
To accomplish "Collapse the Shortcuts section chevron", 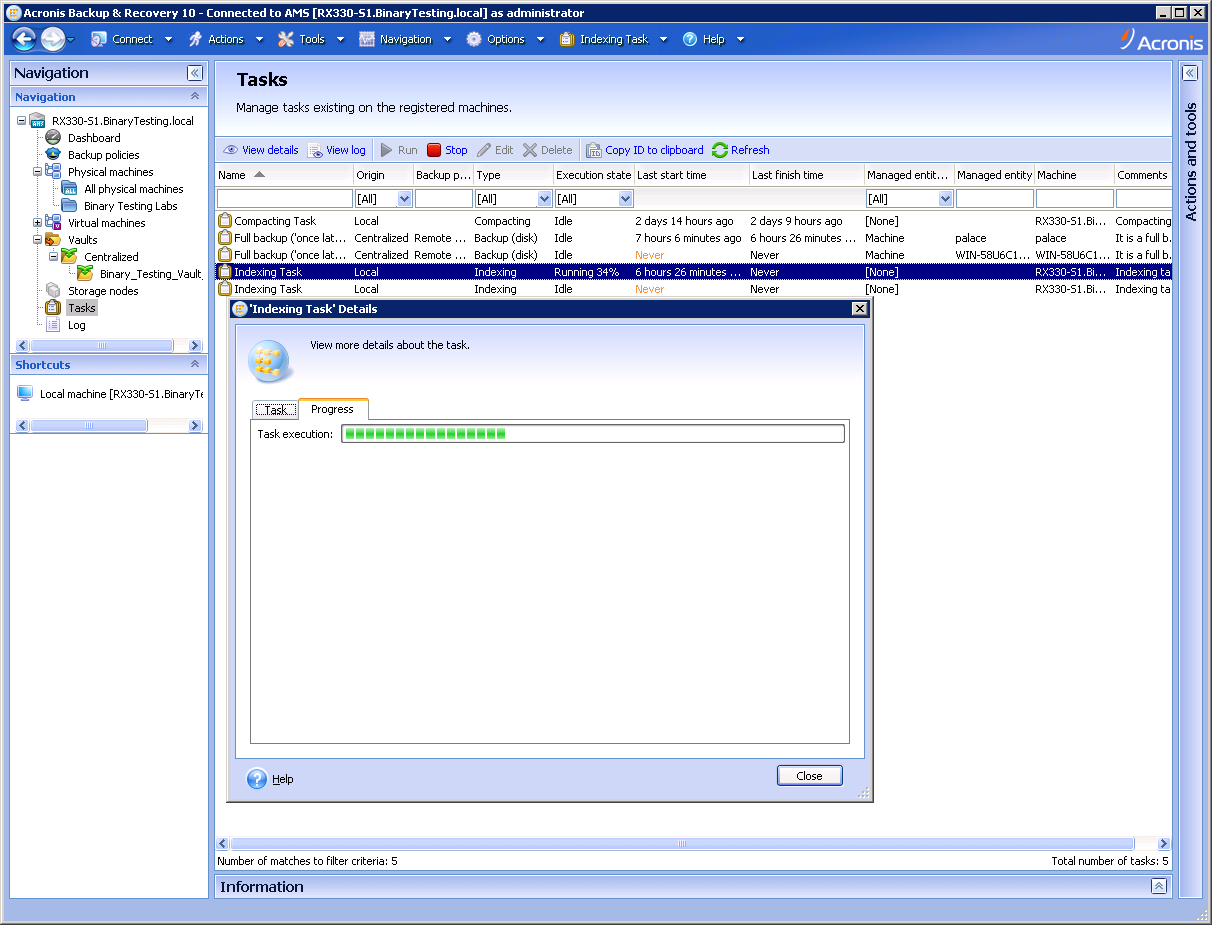I will tap(195, 365).
